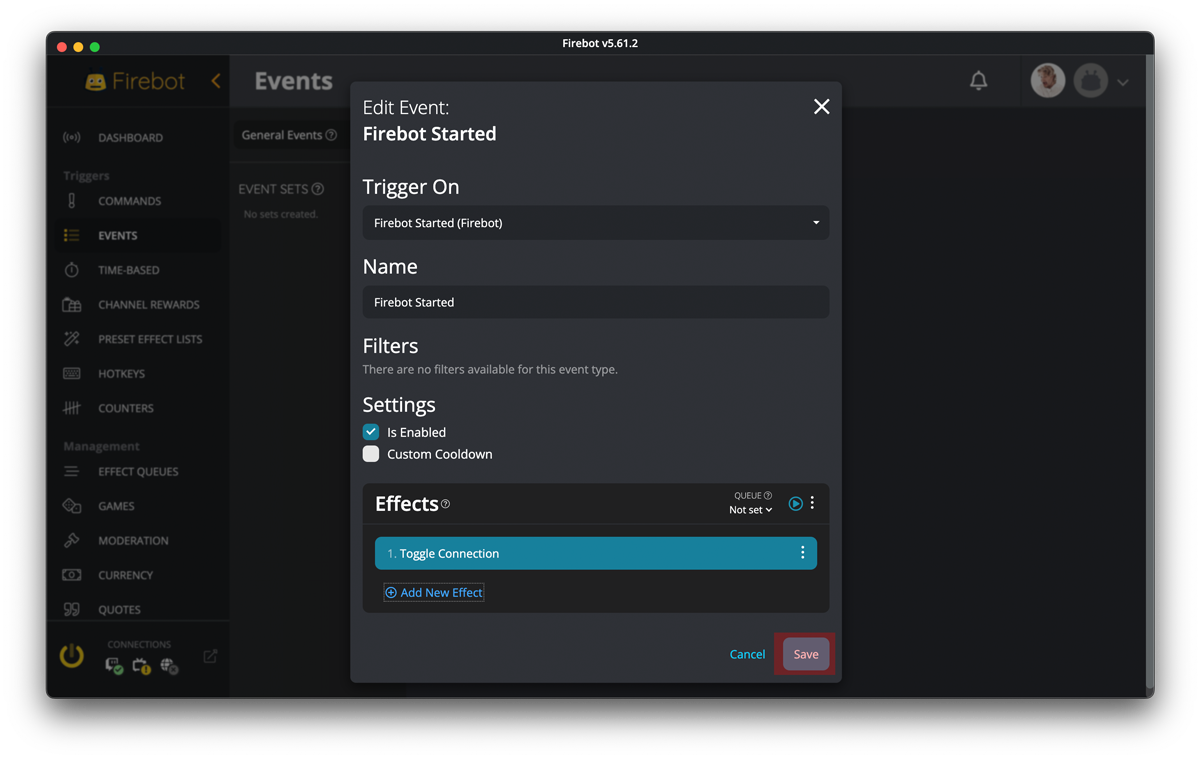The height and width of the screenshot is (759, 1200).
Task: Enable the Custom Cooldown checkbox
Action: click(371, 454)
